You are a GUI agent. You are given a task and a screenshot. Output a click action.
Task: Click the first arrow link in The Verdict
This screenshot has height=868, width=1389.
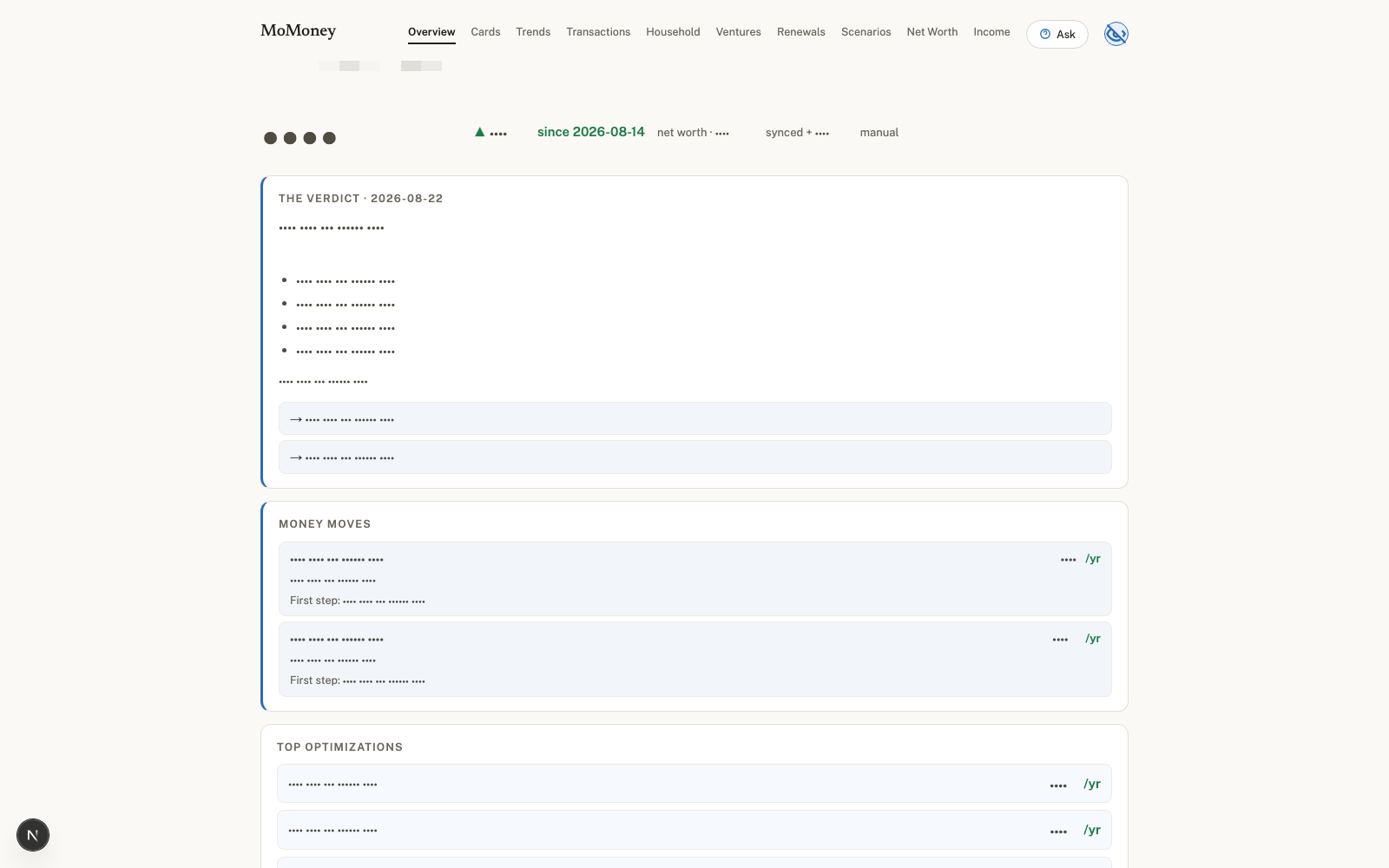(694, 418)
